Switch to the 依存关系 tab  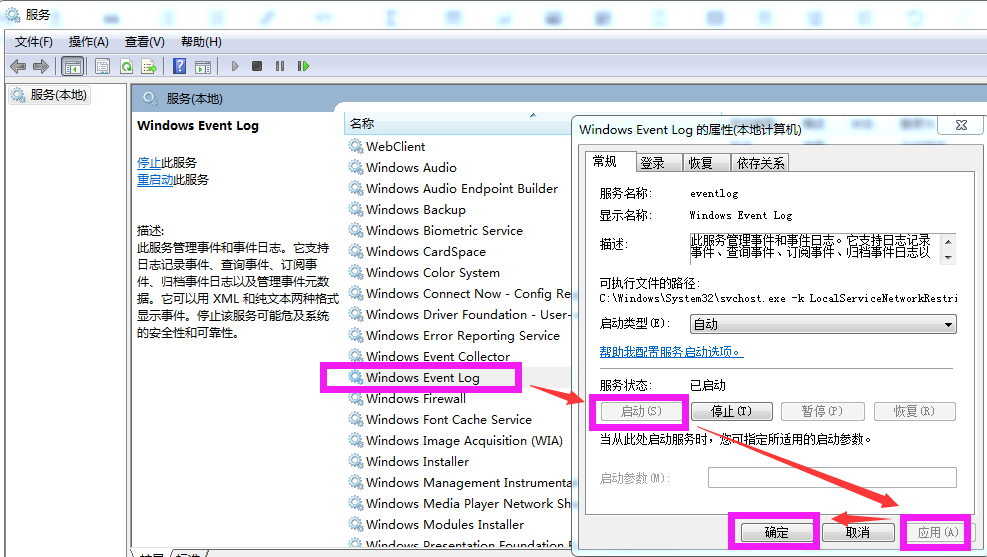(x=760, y=163)
